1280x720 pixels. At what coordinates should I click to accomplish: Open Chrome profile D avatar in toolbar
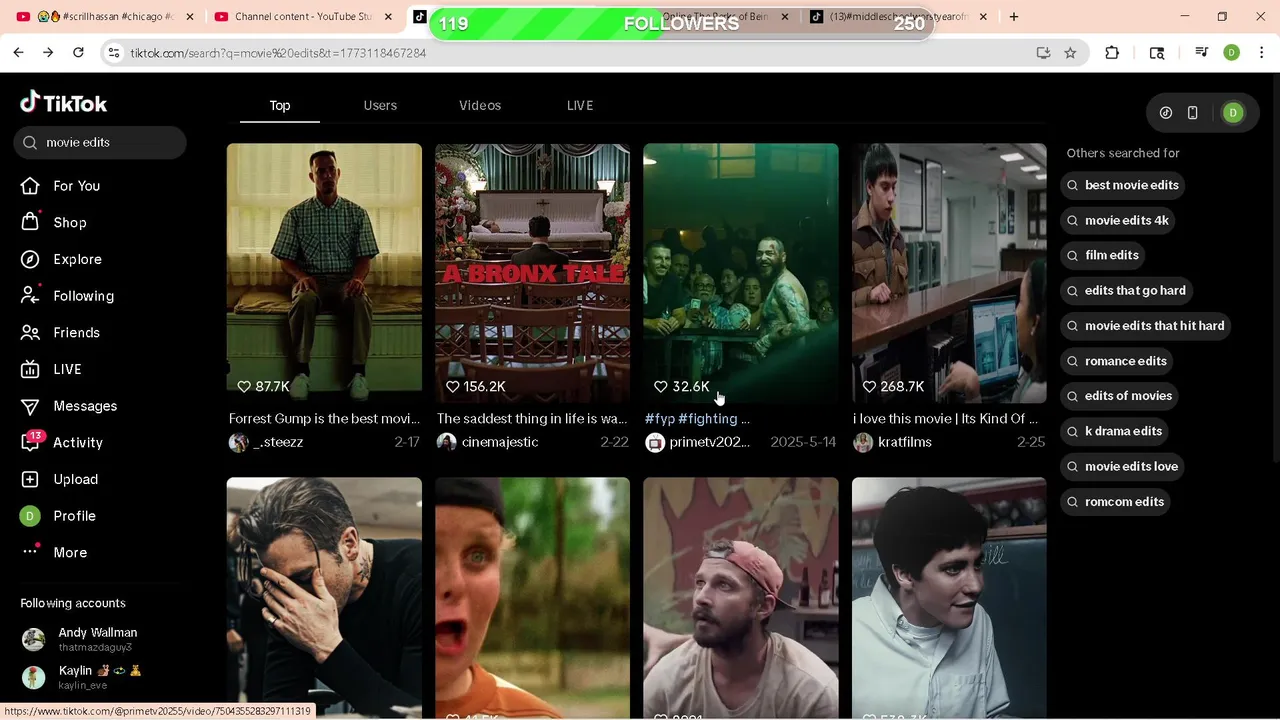(1232, 53)
